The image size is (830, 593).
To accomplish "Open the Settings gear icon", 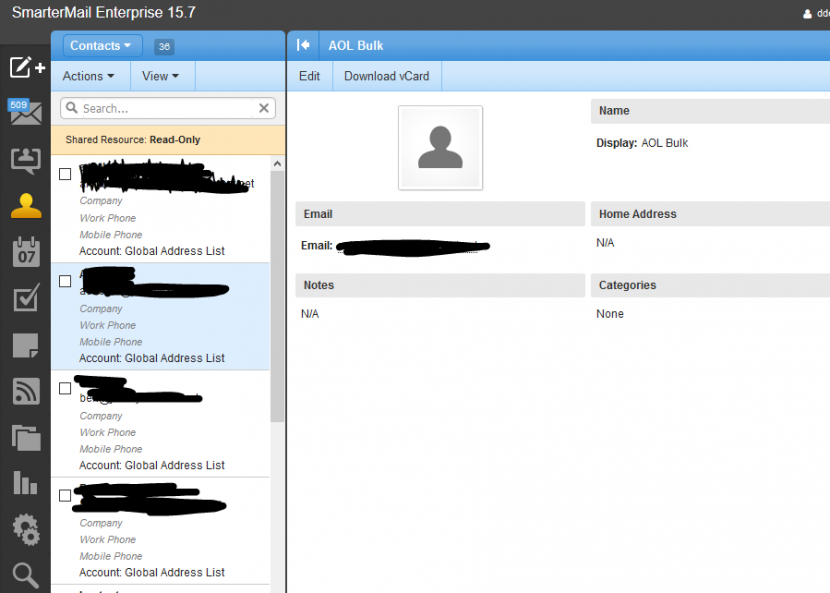I will [x=25, y=529].
